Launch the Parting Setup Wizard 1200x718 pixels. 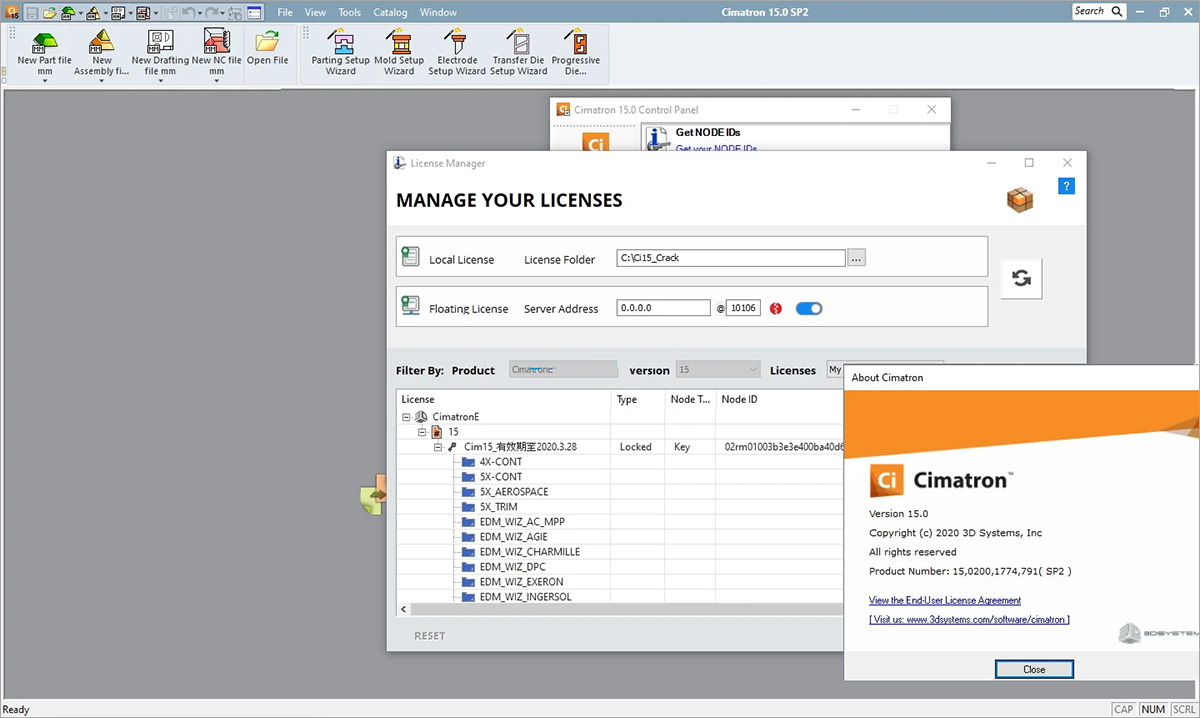point(341,43)
